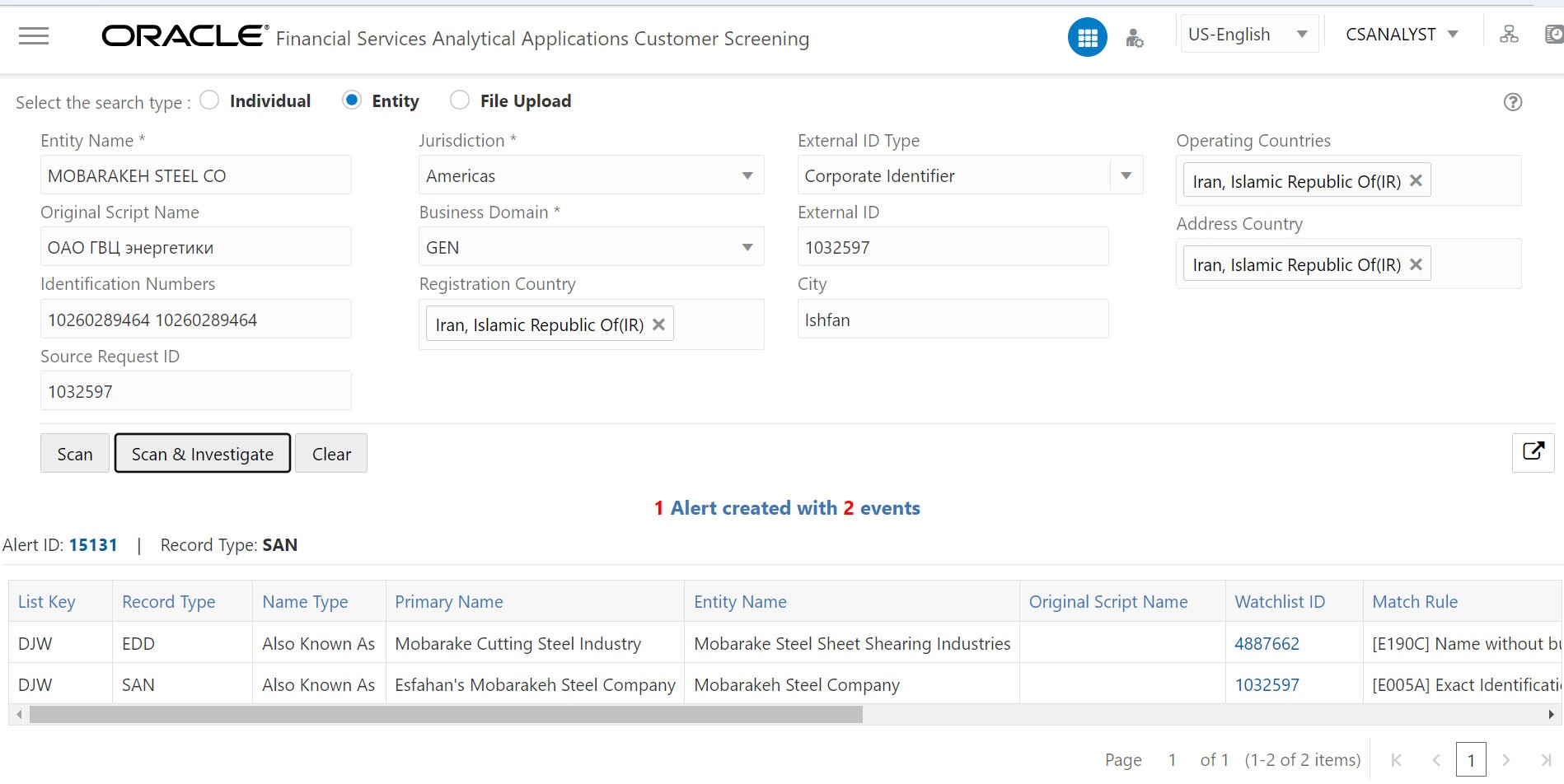Open Alert ID 15131 link
This screenshot has width=1564, height=784.
point(93,545)
